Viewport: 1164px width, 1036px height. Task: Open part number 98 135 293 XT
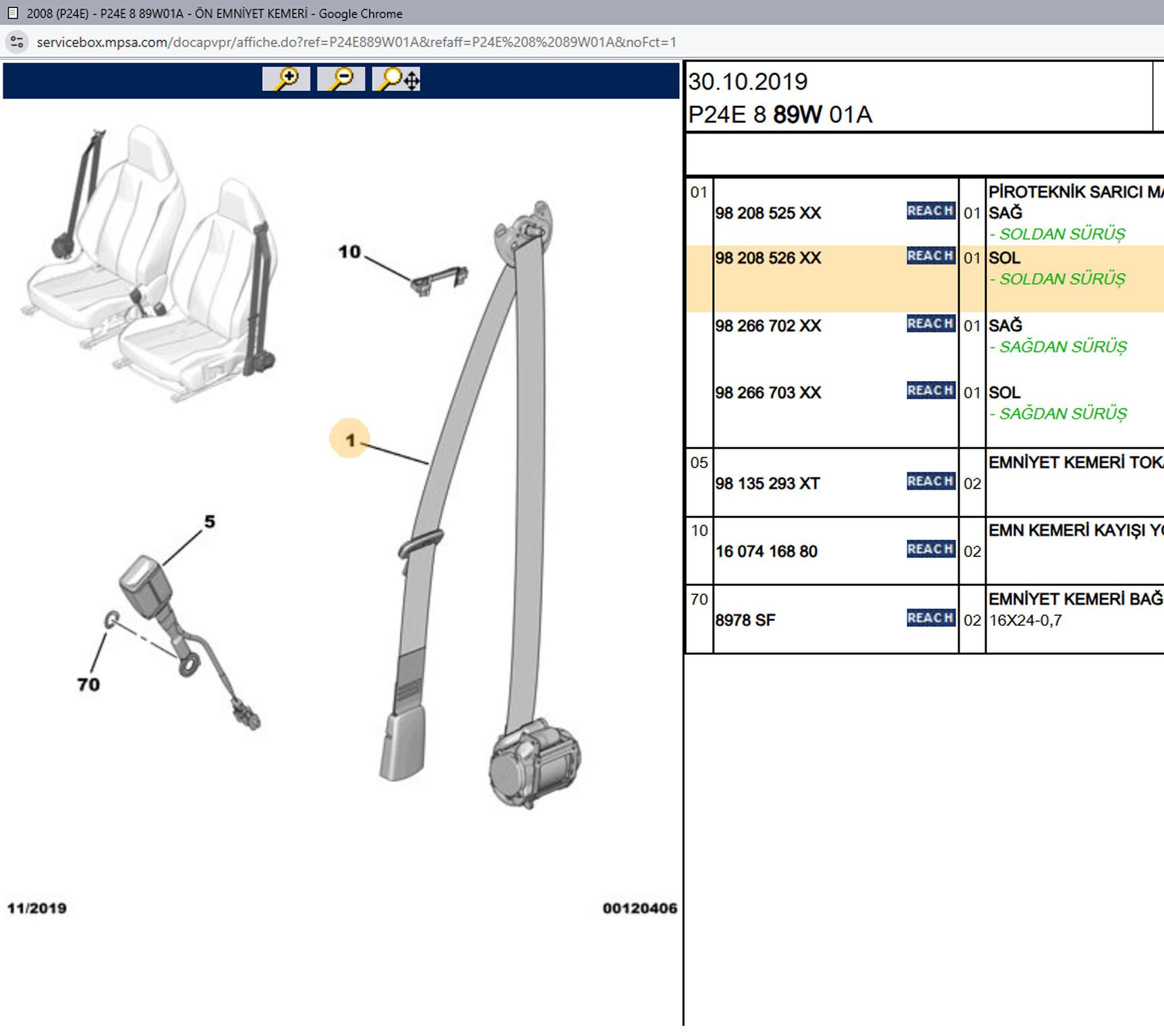(767, 484)
